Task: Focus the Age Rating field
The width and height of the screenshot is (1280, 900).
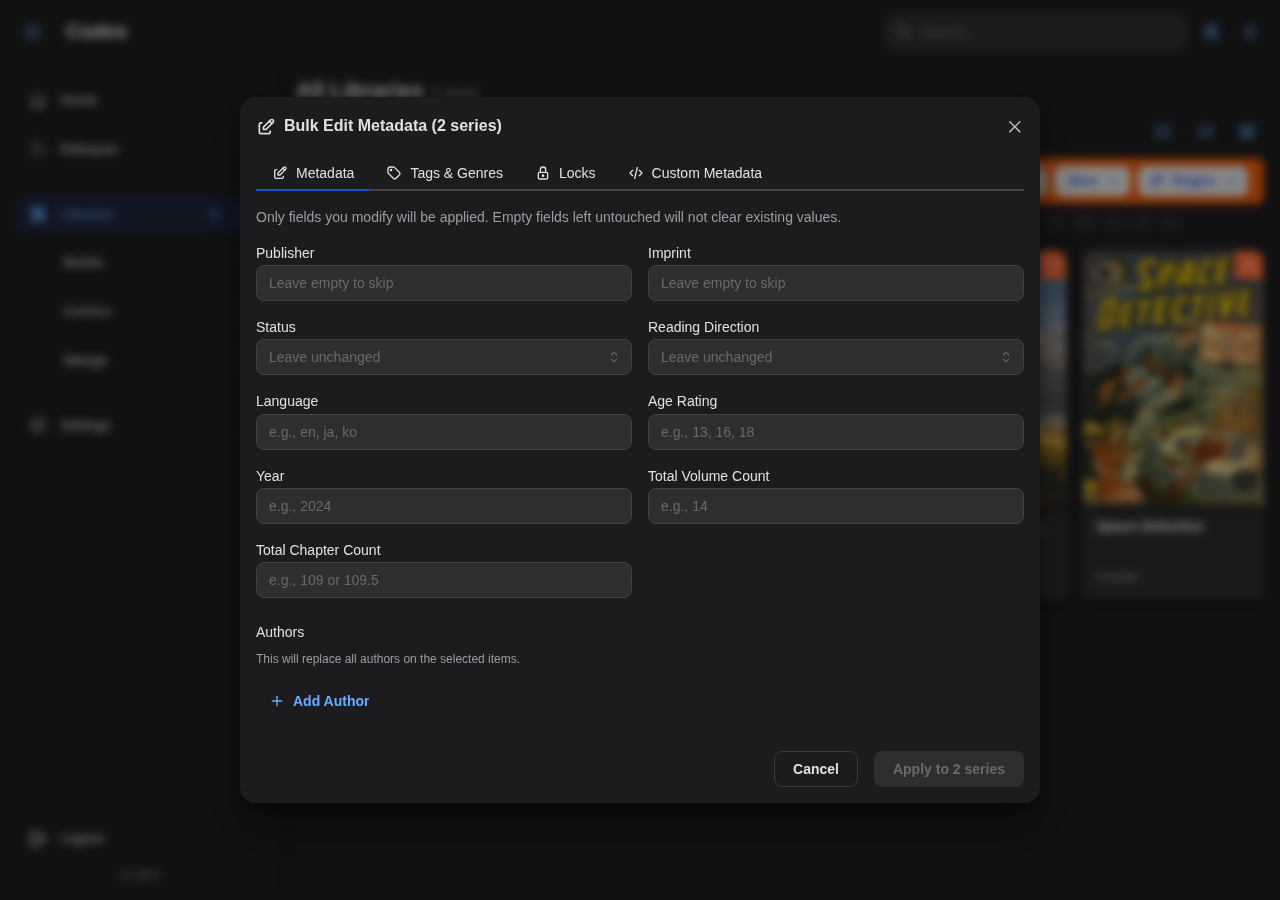Action: (x=836, y=432)
